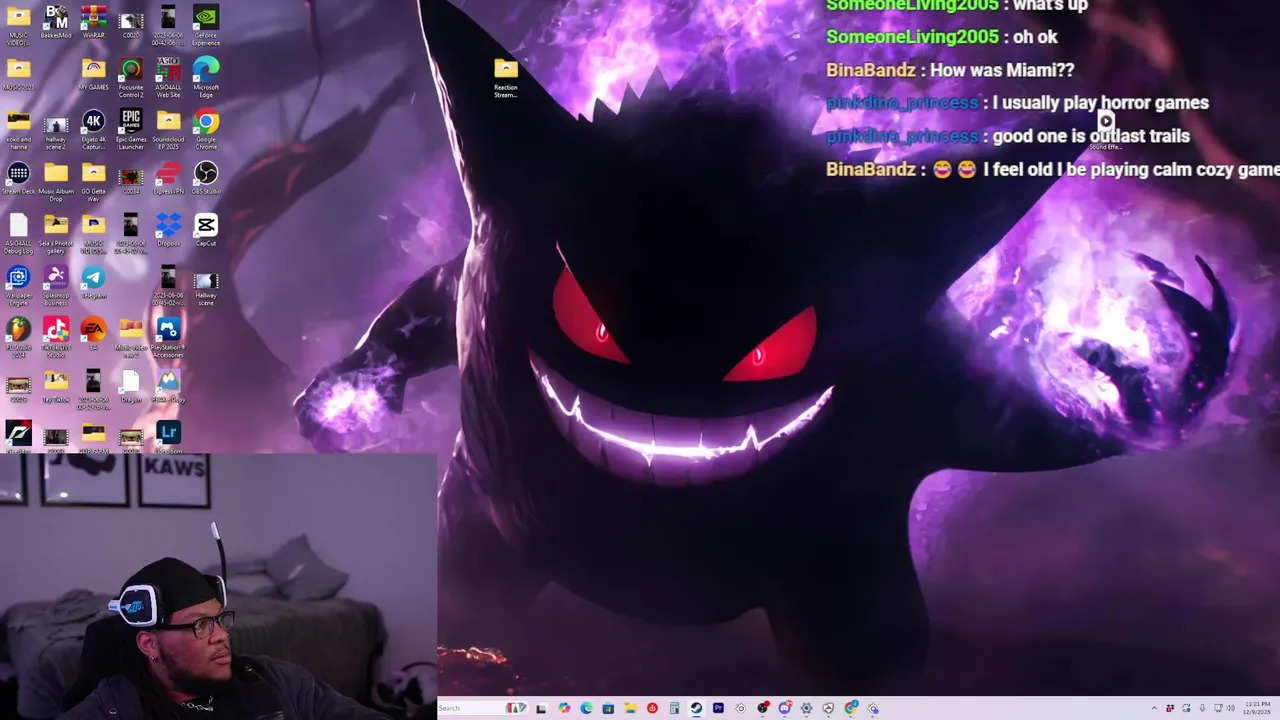
Task: Show hidden system tray icons
Action: pos(1154,708)
